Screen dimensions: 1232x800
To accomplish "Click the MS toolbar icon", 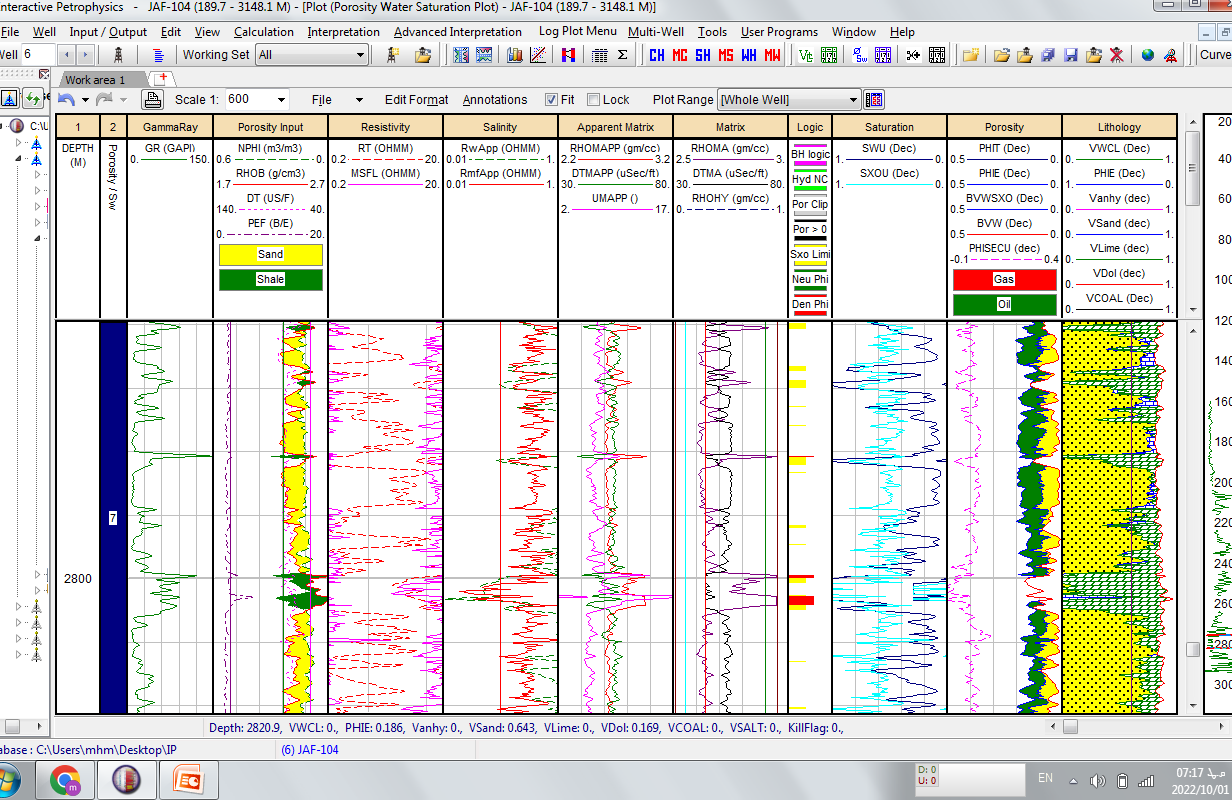I will 726,55.
